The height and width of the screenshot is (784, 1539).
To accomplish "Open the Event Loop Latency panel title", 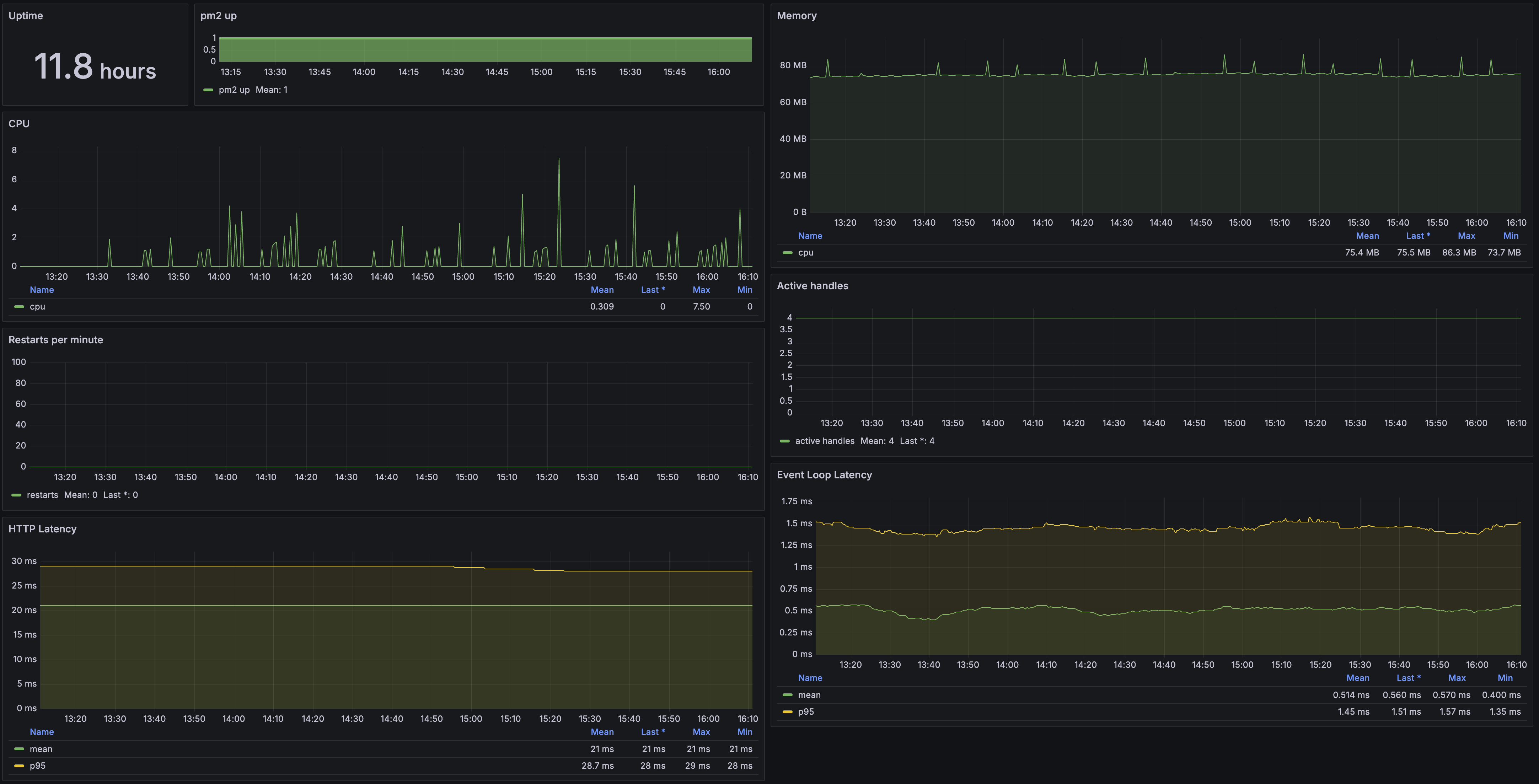I will pos(824,475).
